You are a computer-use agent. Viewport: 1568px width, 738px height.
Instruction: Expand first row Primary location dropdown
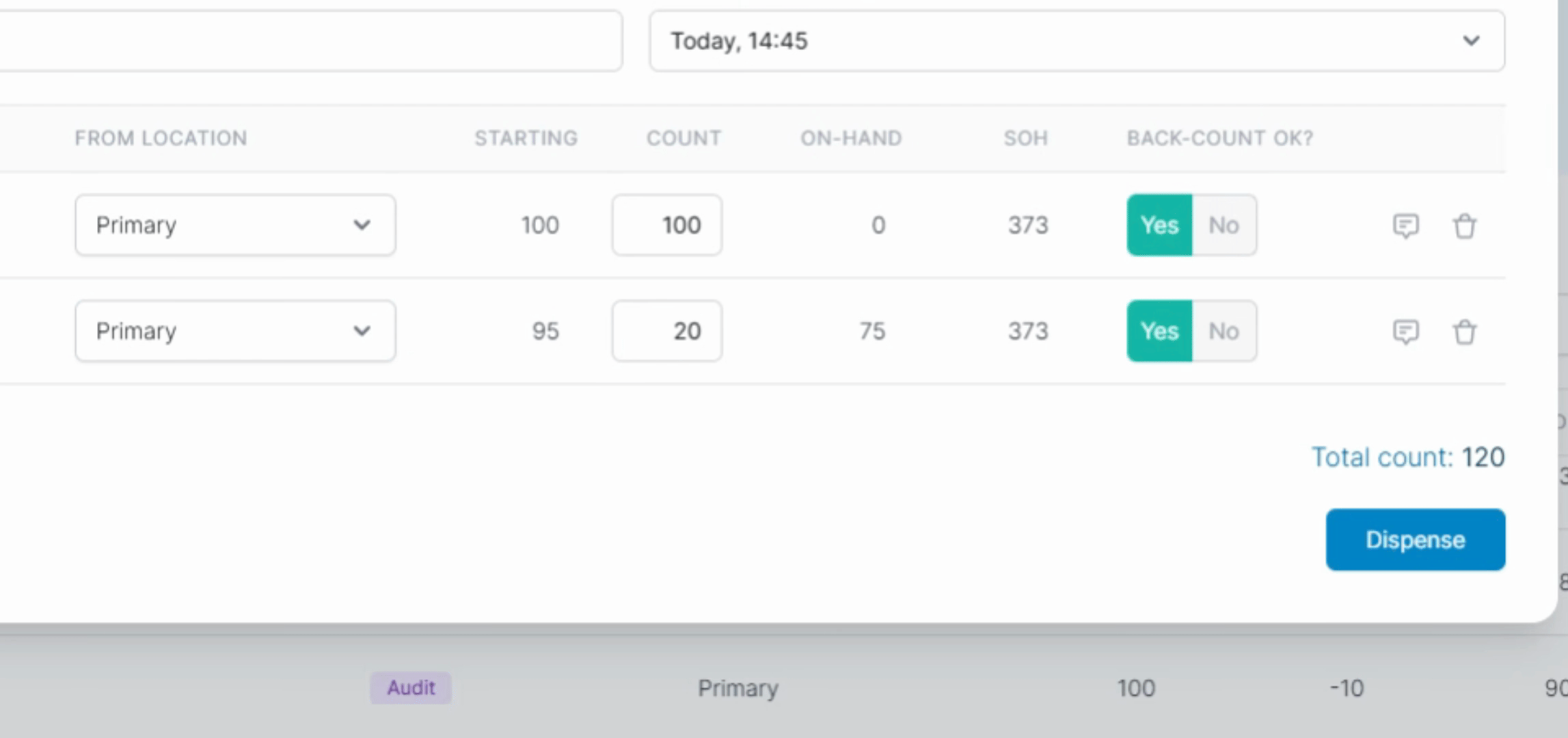(x=235, y=225)
